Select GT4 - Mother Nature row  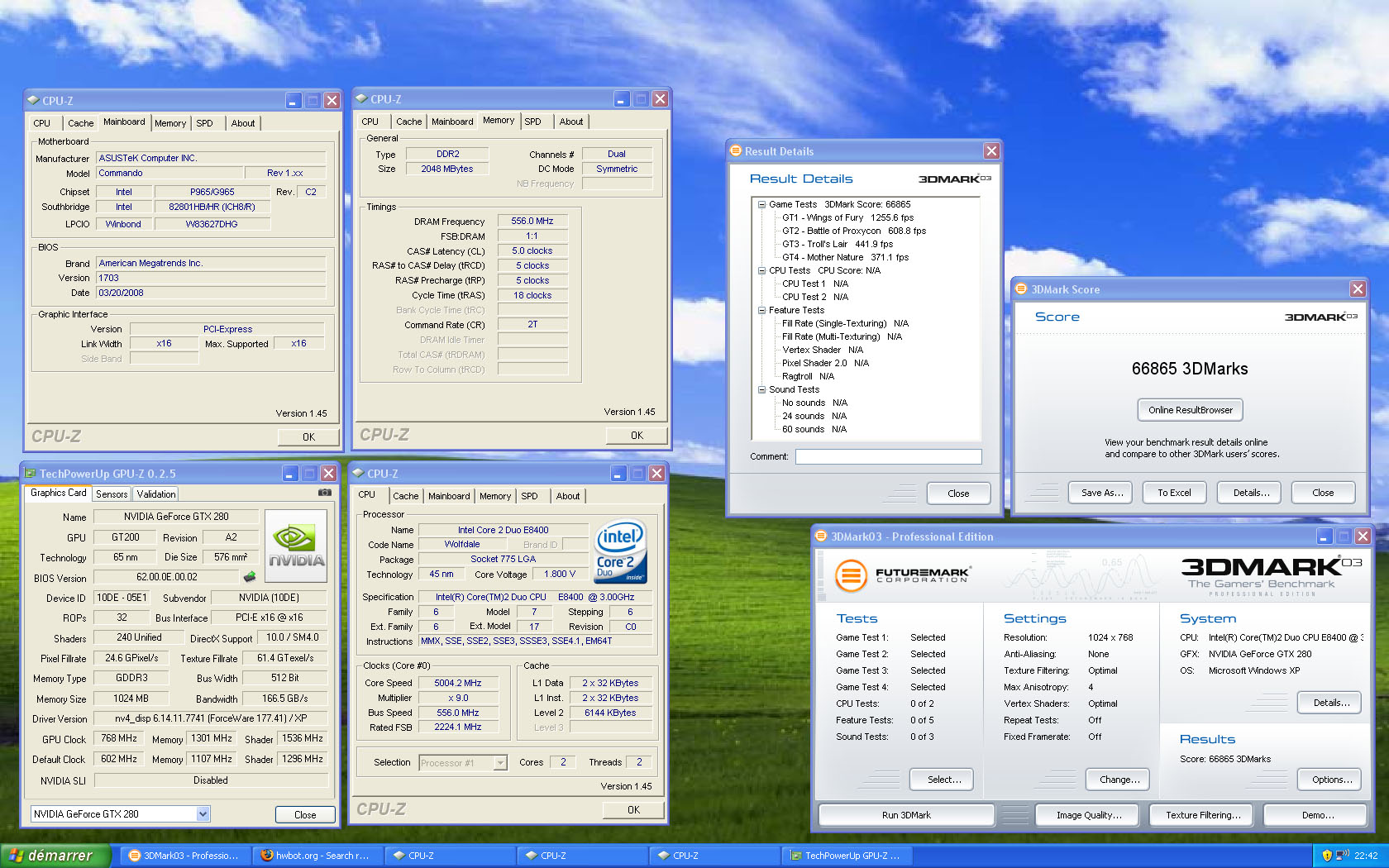845,257
